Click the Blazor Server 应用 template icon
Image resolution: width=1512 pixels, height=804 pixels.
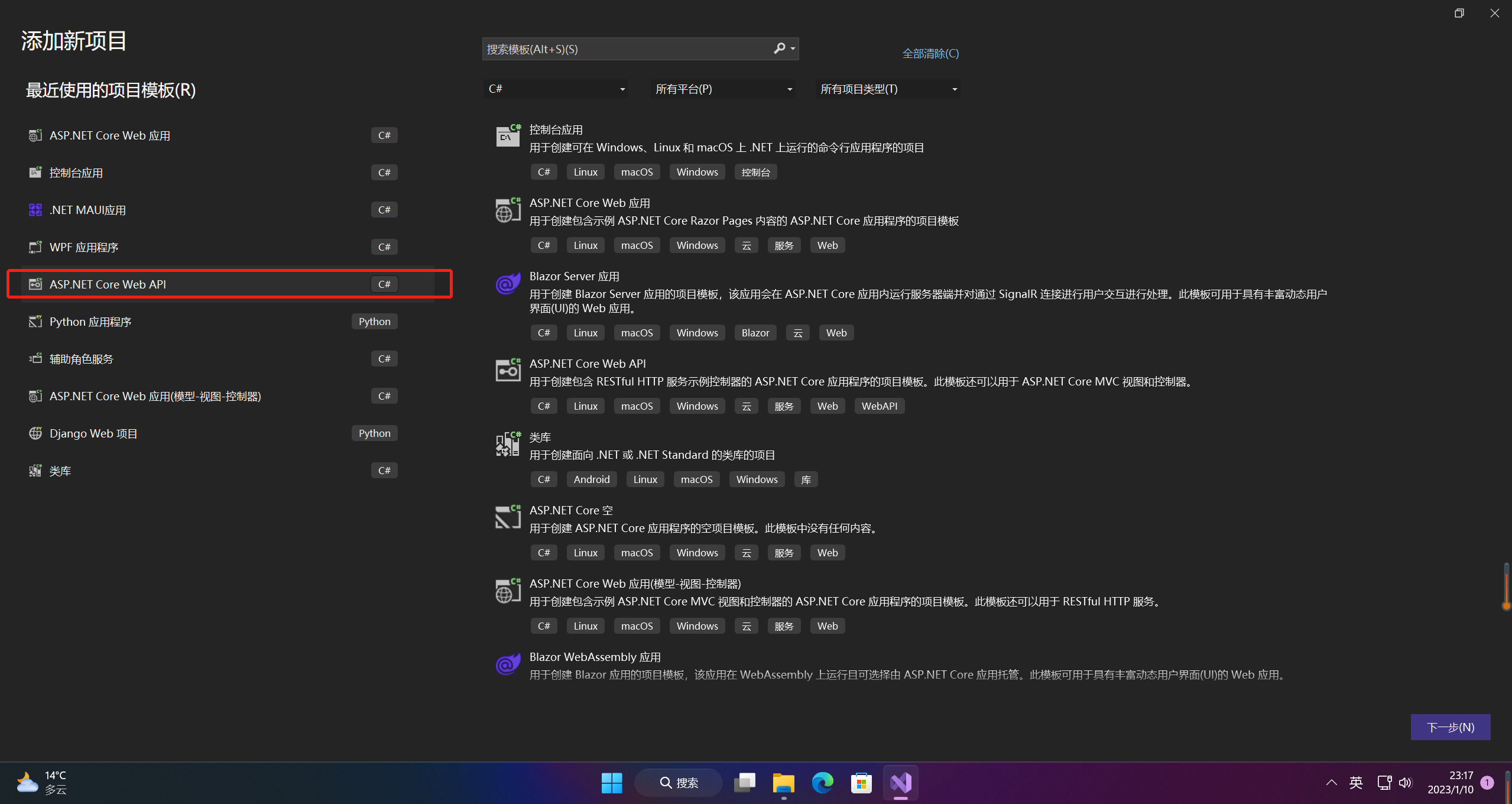507,284
